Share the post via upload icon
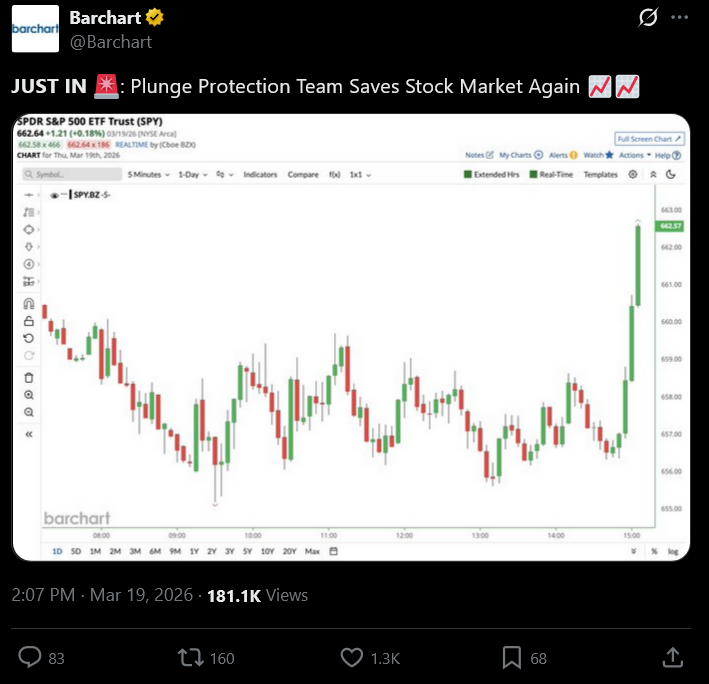This screenshot has height=684, width=709. (672, 657)
